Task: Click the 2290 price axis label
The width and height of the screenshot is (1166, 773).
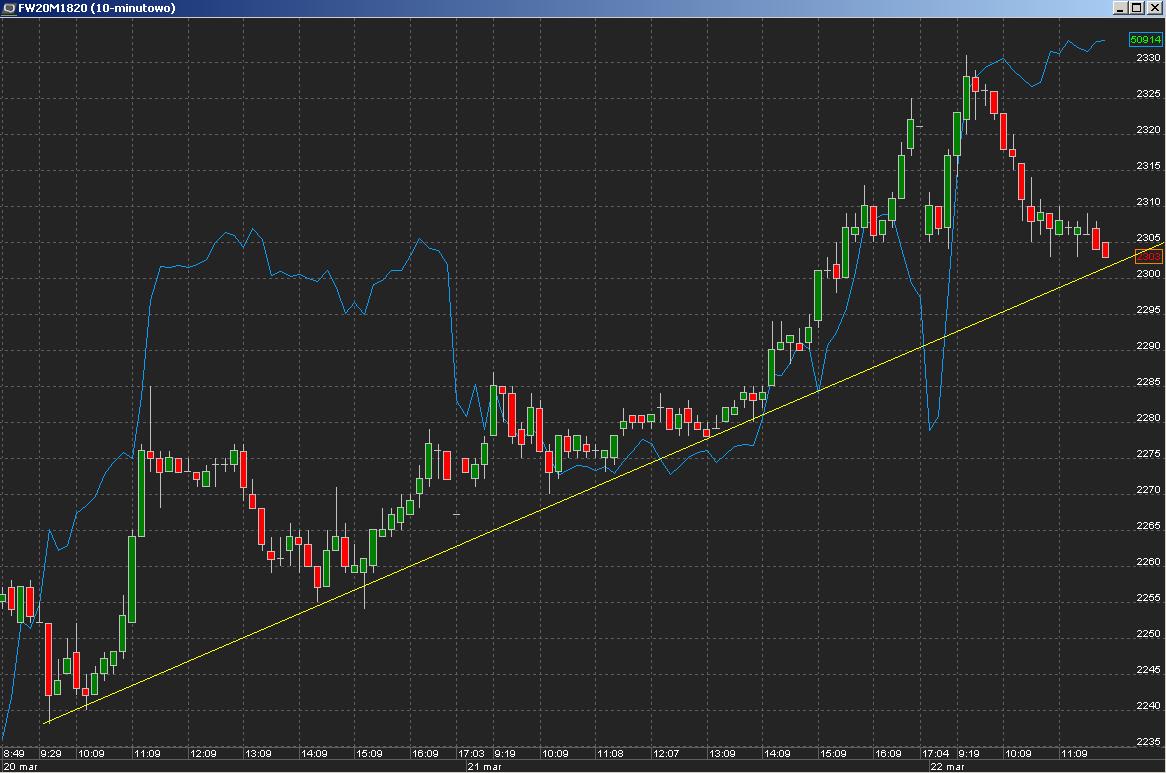Action: pyautogui.click(x=1148, y=346)
